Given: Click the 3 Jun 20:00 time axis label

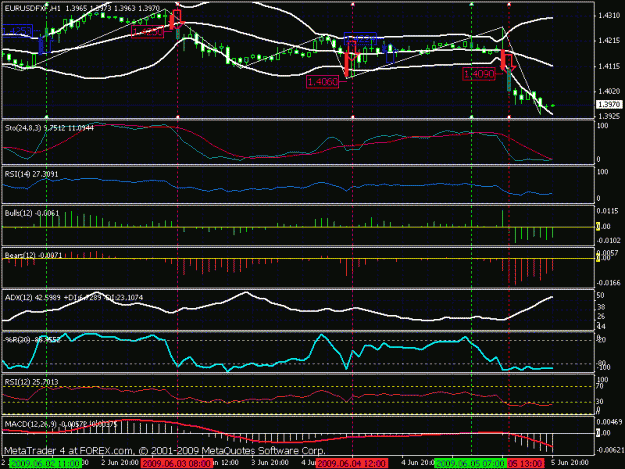Looking at the screenshot, I should click(x=270, y=463).
